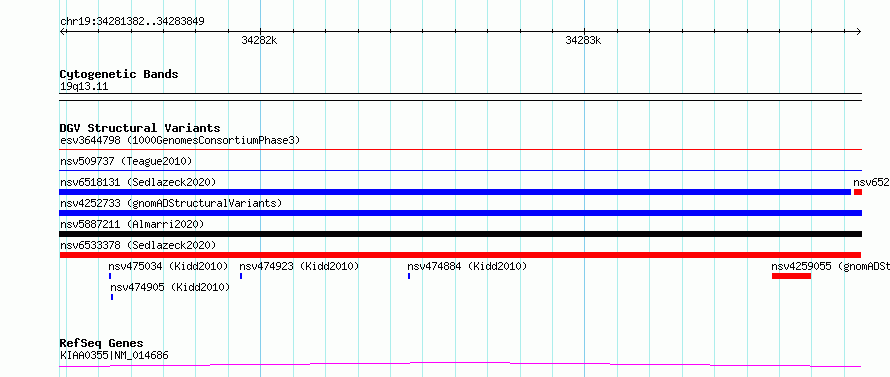Open the nsv509737 (Teague2010) variant label

(x=126, y=162)
